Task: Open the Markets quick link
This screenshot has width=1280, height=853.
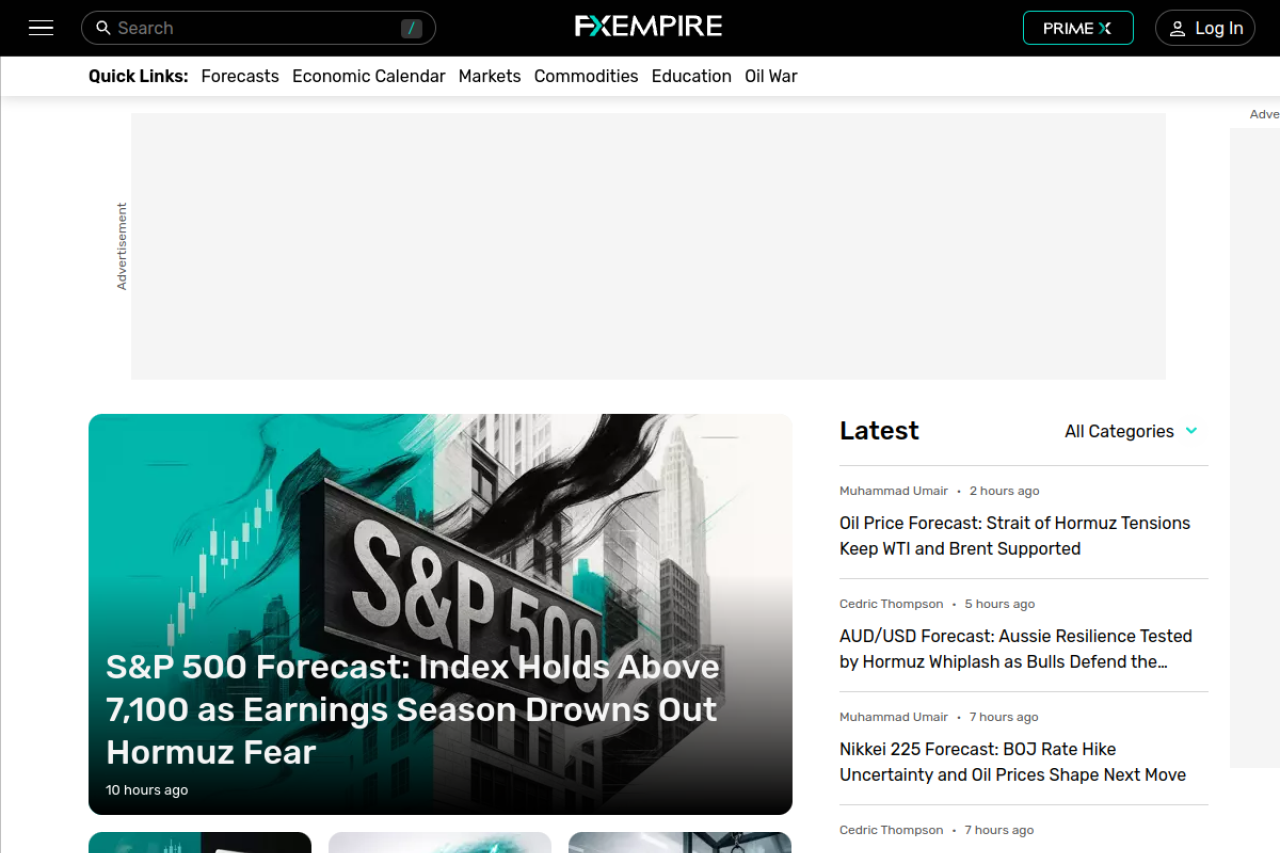Action: (490, 76)
